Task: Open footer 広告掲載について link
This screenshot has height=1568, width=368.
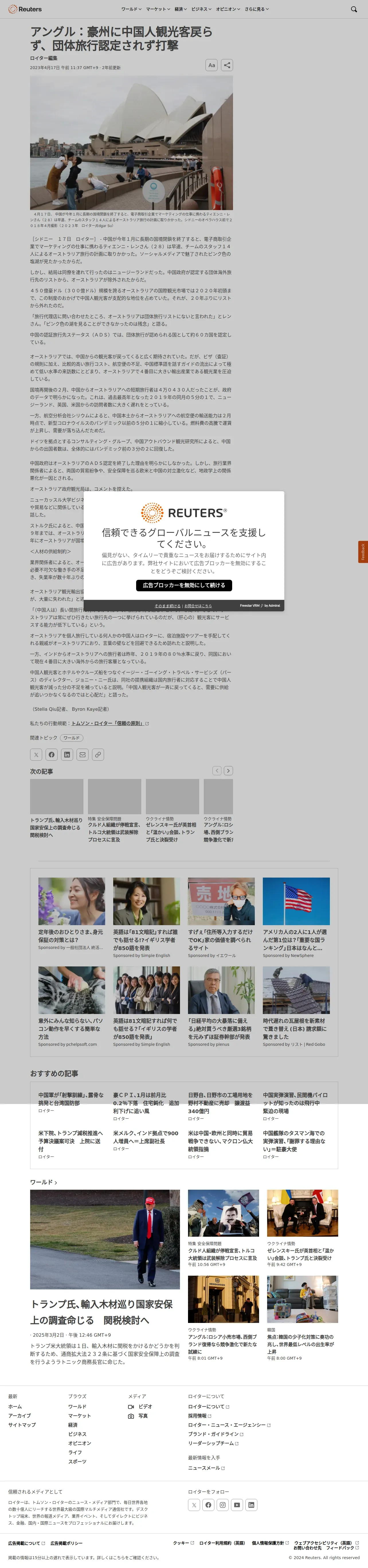Action: point(26,1543)
